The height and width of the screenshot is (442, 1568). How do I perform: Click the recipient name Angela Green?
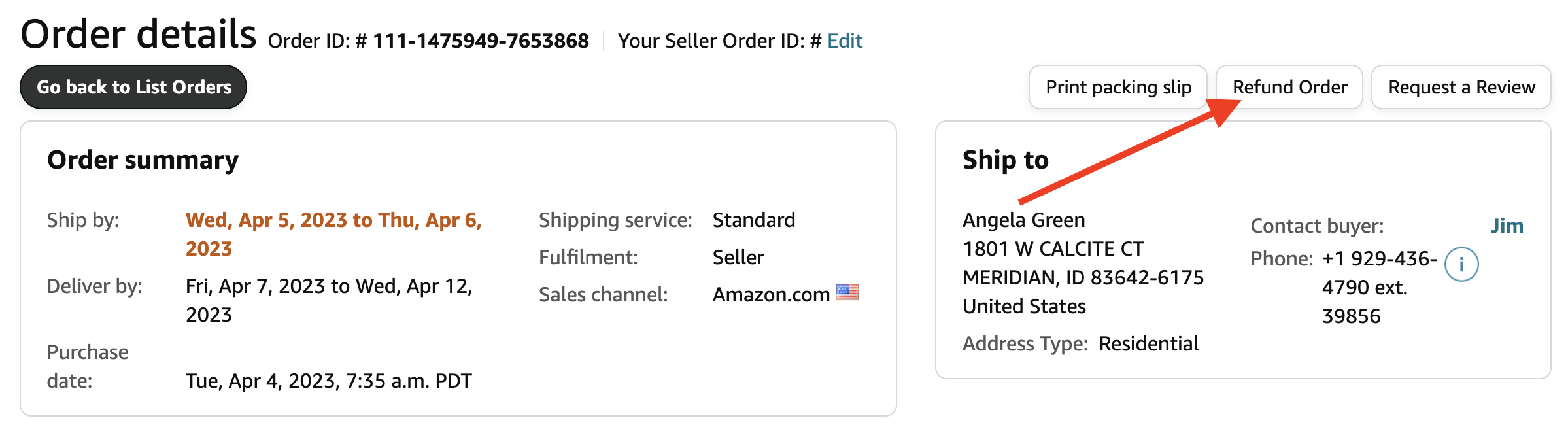click(x=1024, y=220)
